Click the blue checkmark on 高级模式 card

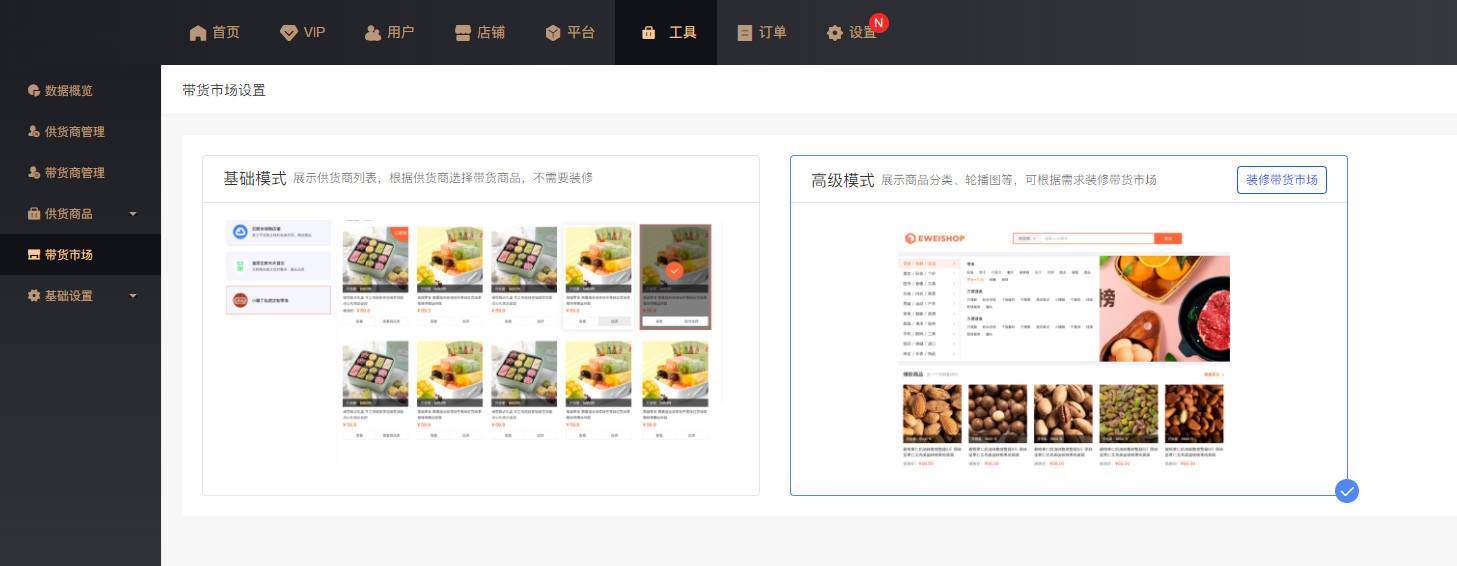[x=1347, y=491]
